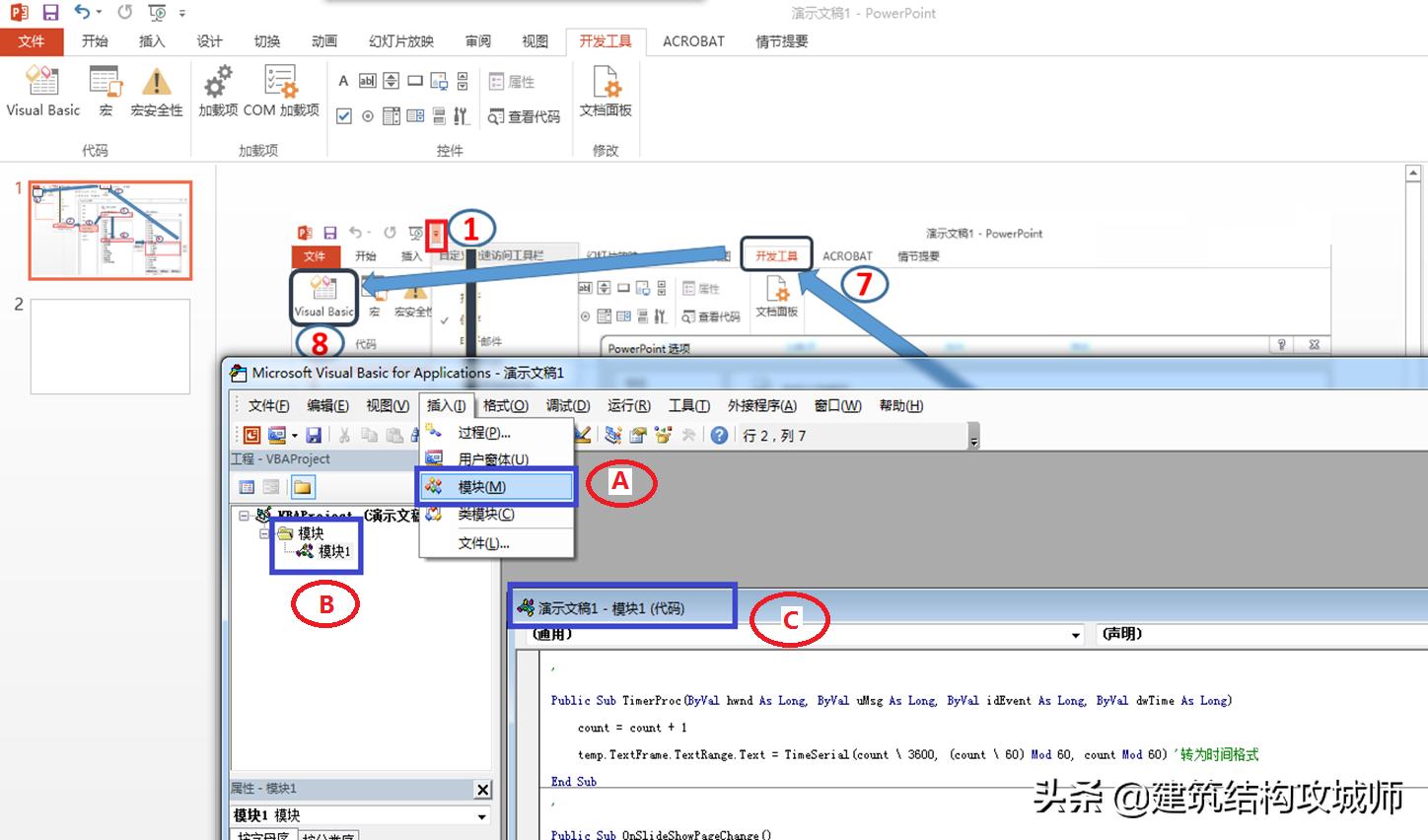Open the 调试(D) menu in VBA editor
The height and width of the screenshot is (840, 1428).
coord(568,405)
